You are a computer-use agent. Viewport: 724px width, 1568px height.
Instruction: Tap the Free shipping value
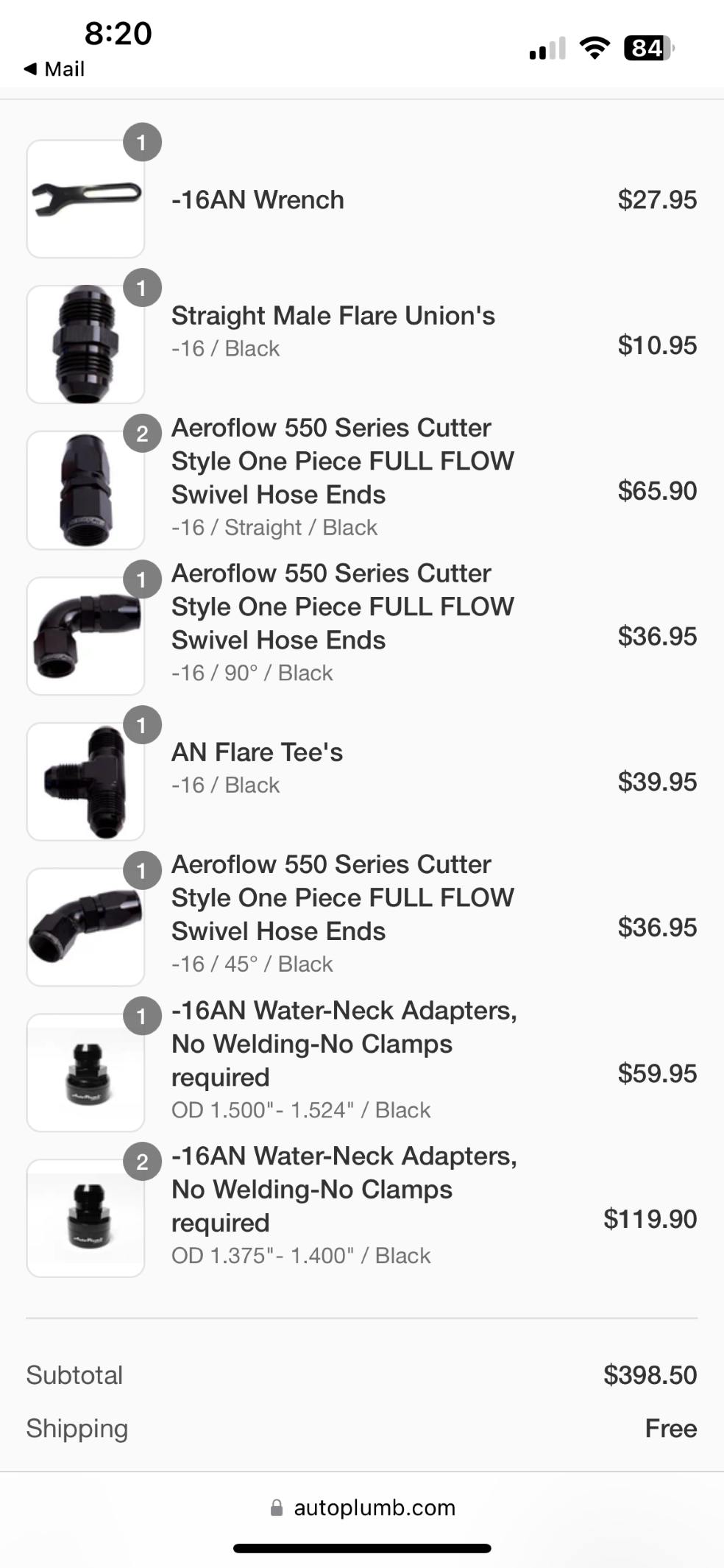coord(670,1428)
